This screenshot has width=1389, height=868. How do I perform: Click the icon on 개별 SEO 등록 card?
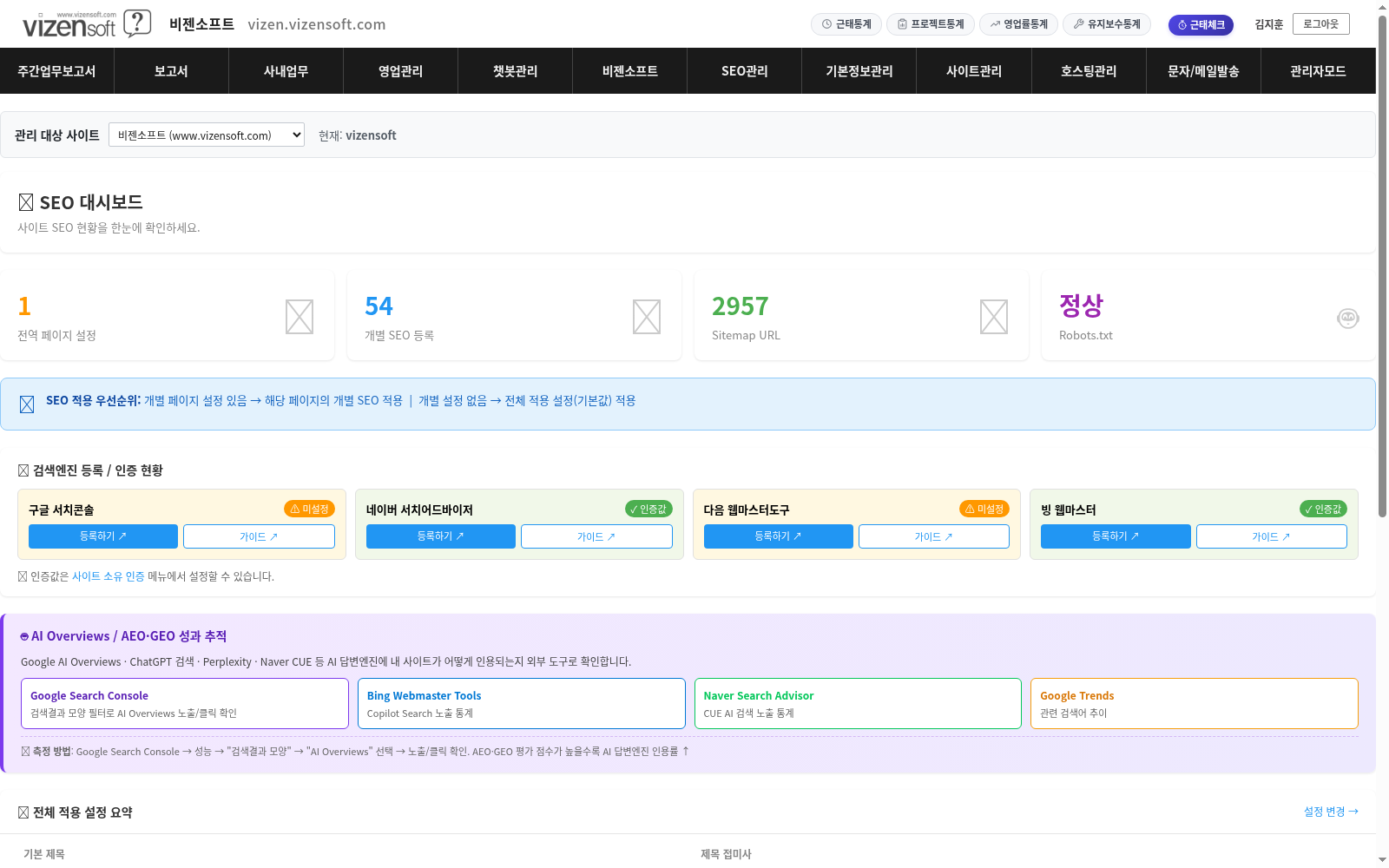point(647,317)
